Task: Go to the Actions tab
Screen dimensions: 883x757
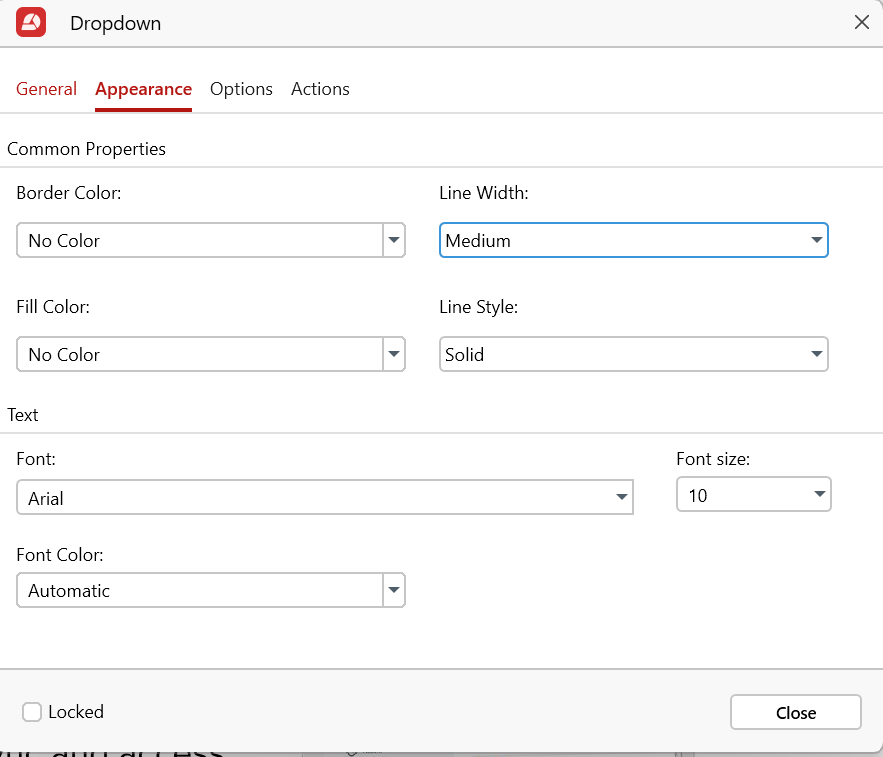Action: 320,89
